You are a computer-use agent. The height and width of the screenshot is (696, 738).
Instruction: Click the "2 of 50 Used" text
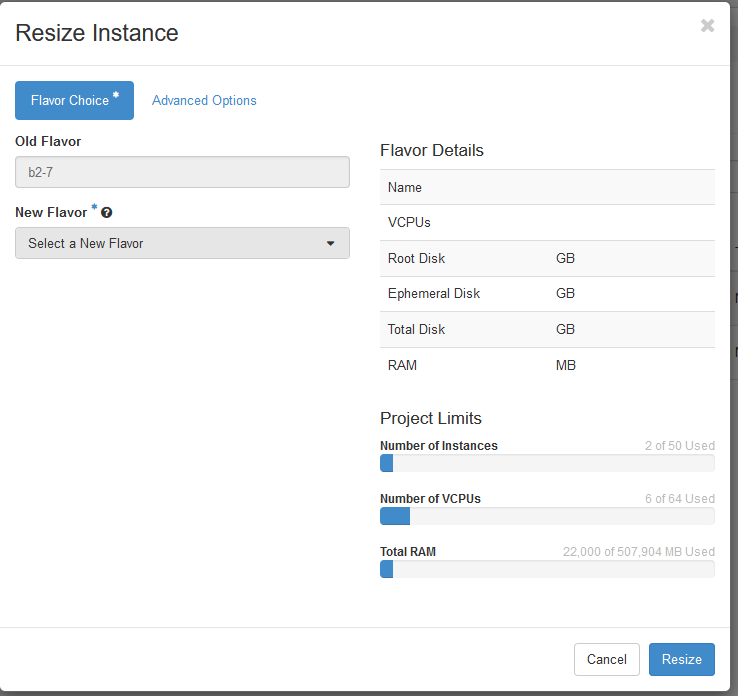point(679,446)
